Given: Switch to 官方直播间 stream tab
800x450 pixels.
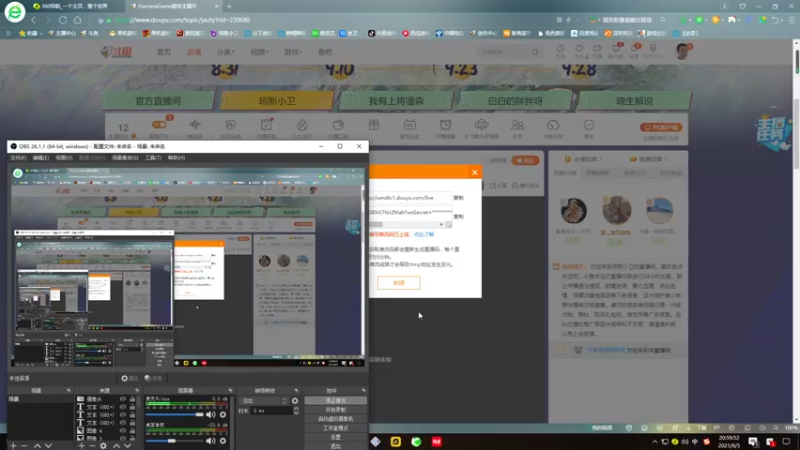Looking at the screenshot, I should (158, 101).
